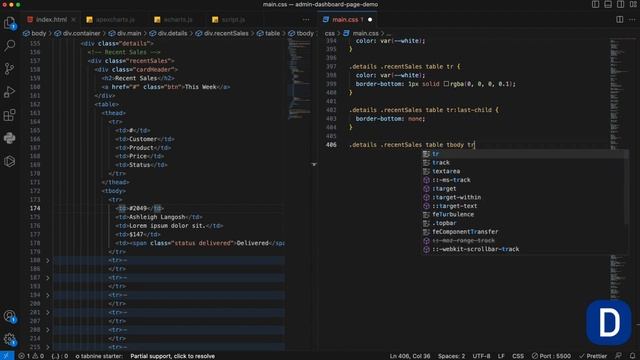Open more actions for left editor group
The height and width of the screenshot is (360, 640).
306,20
